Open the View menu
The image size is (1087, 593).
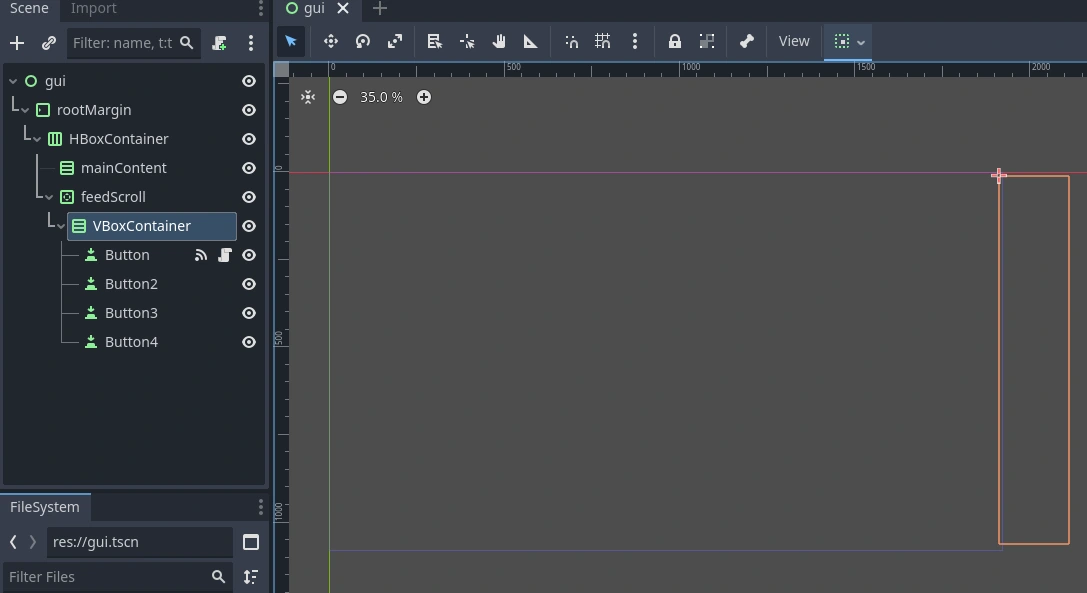793,41
